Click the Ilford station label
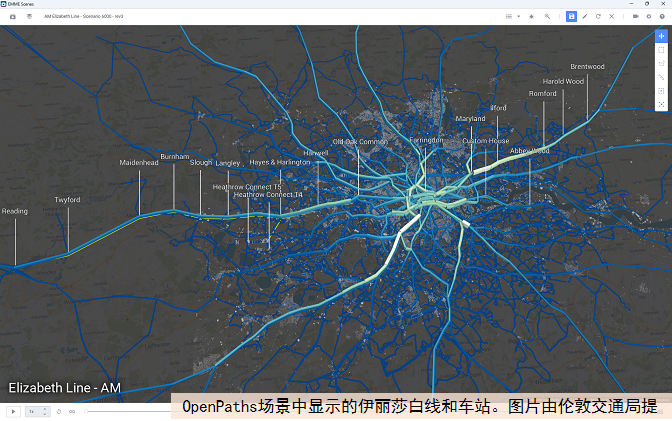The height and width of the screenshot is (421, 672). click(x=498, y=108)
